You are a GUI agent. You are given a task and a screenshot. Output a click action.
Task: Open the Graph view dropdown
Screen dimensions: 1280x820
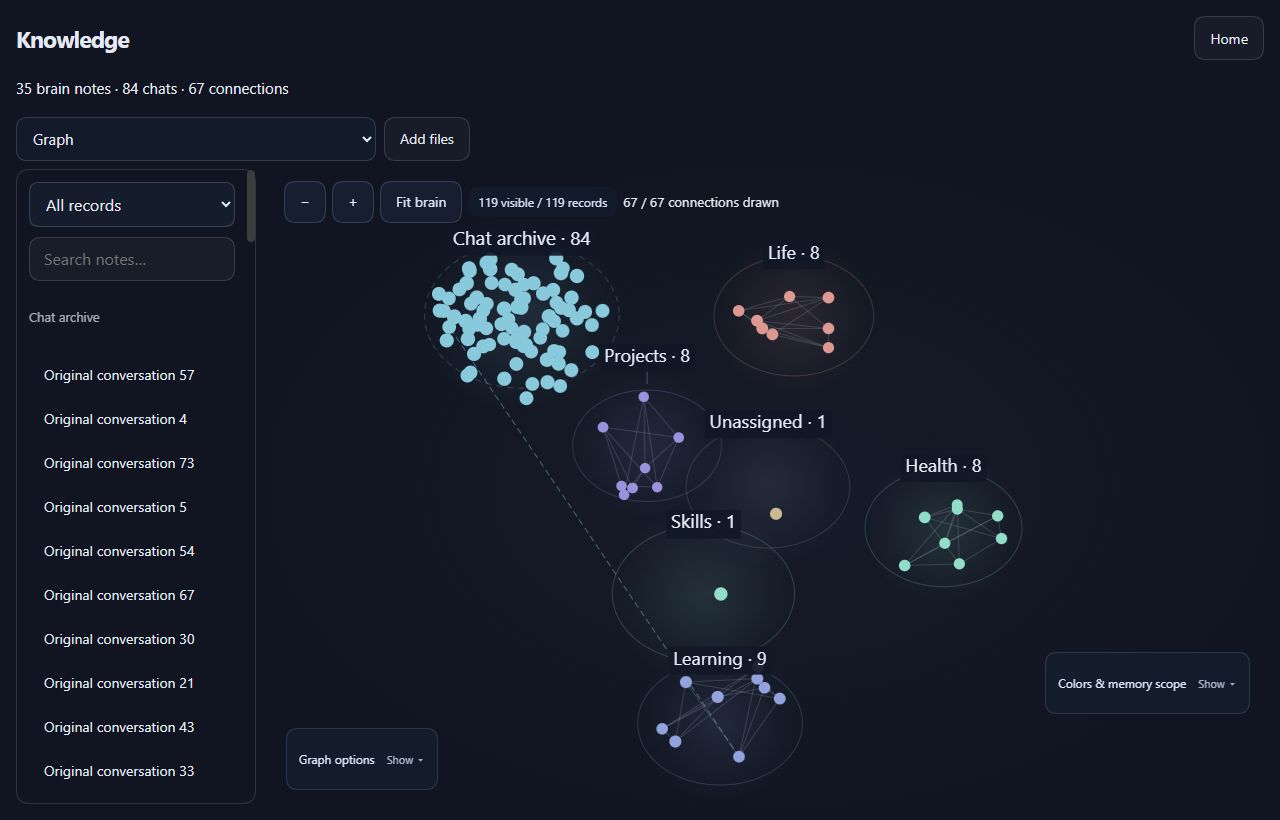click(196, 139)
